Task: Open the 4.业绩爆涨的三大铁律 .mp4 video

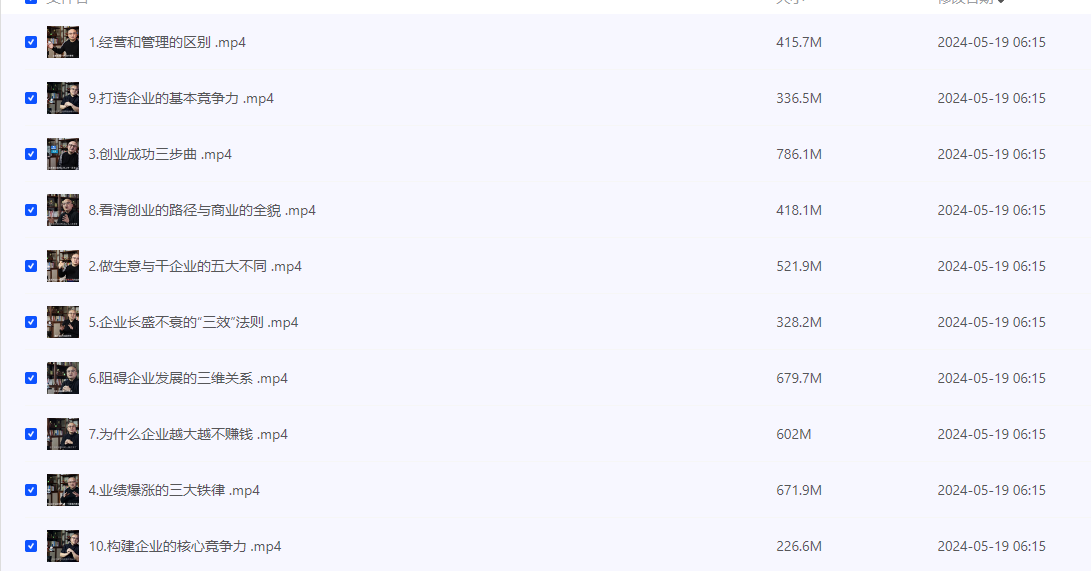Action: point(173,490)
